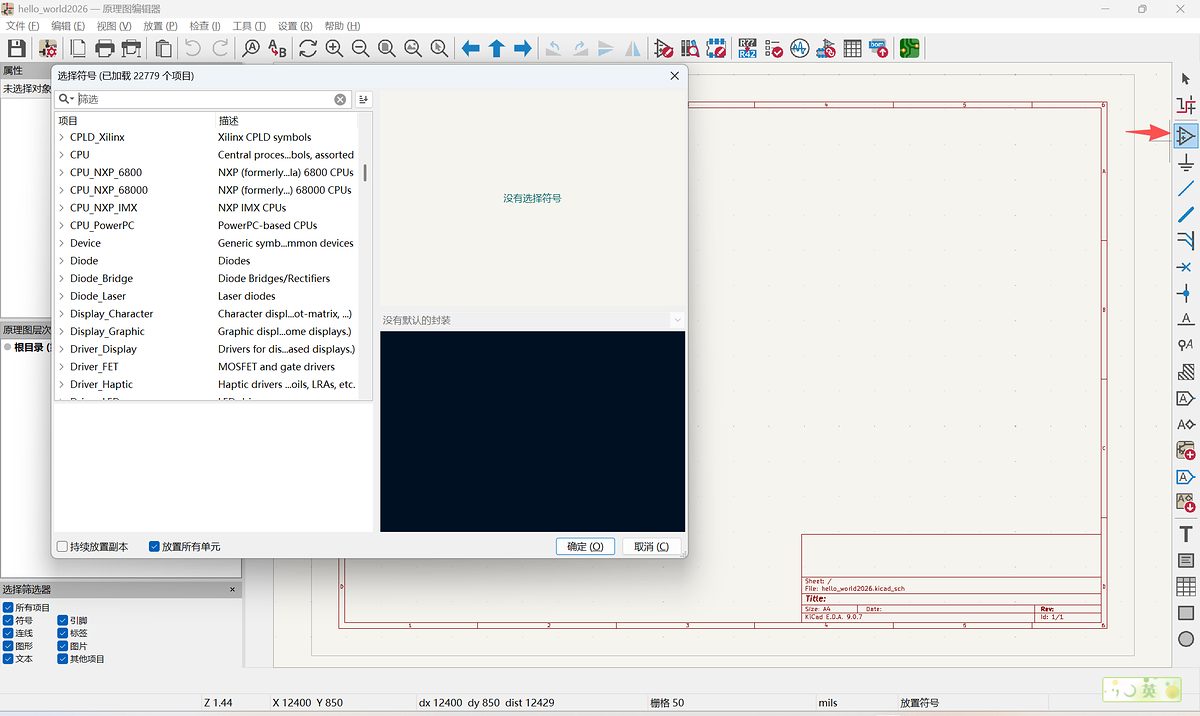Toggle 持续放置副本 checkbox
The height and width of the screenshot is (716, 1200).
point(63,547)
